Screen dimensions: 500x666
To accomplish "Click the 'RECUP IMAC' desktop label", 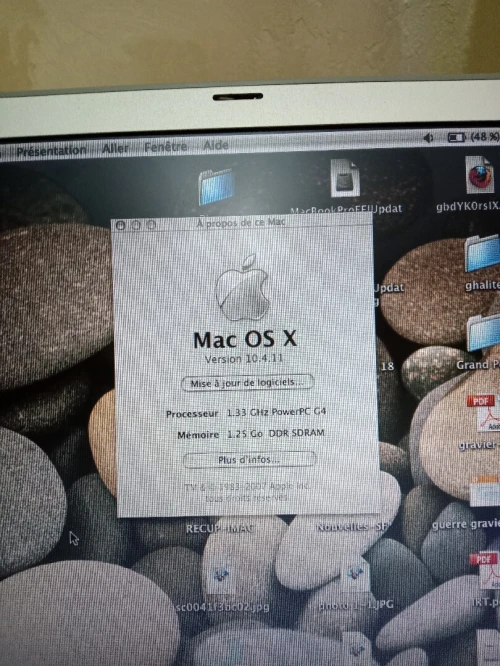I will [x=220, y=528].
